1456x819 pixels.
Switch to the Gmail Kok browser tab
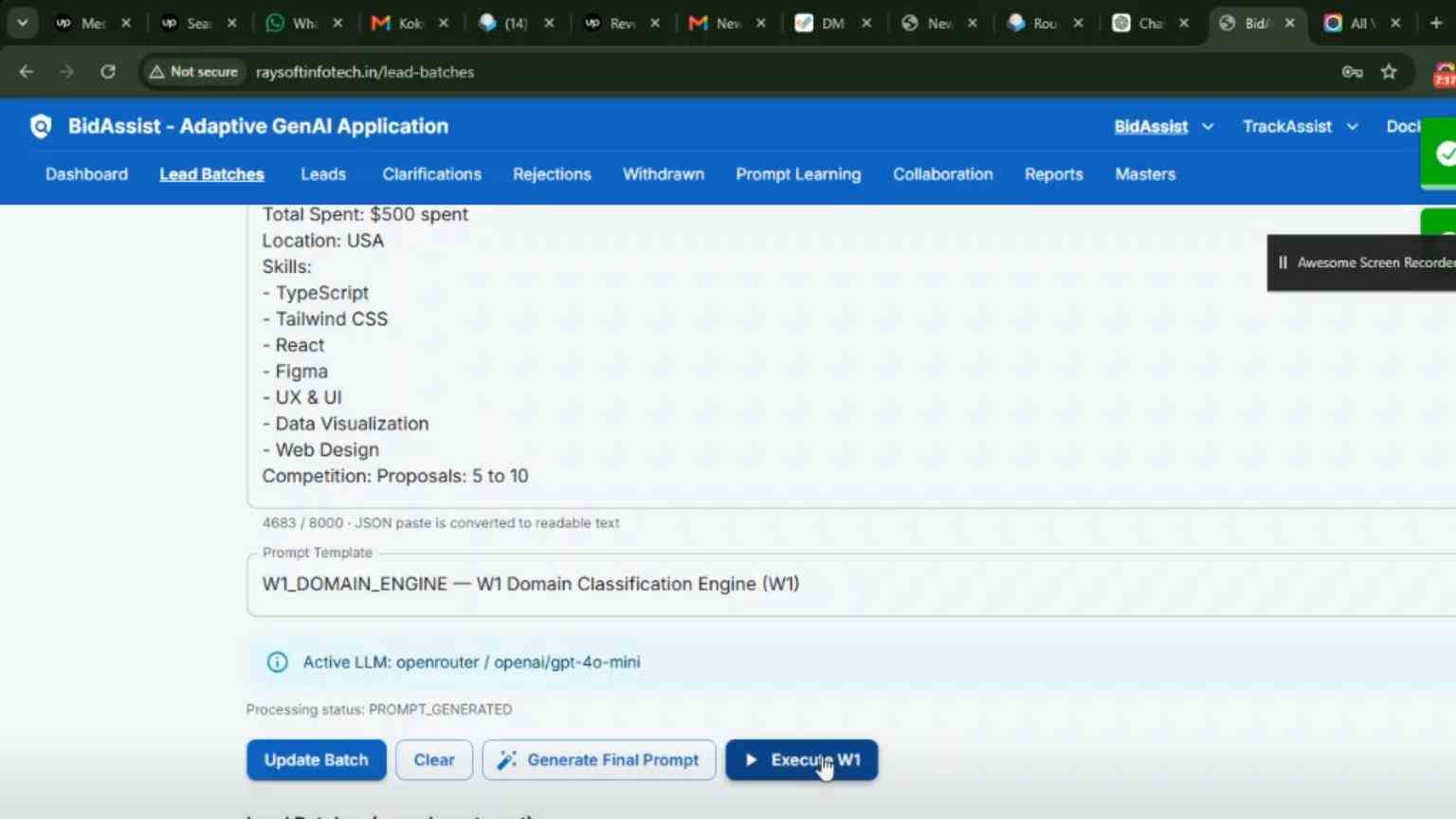(x=398, y=23)
